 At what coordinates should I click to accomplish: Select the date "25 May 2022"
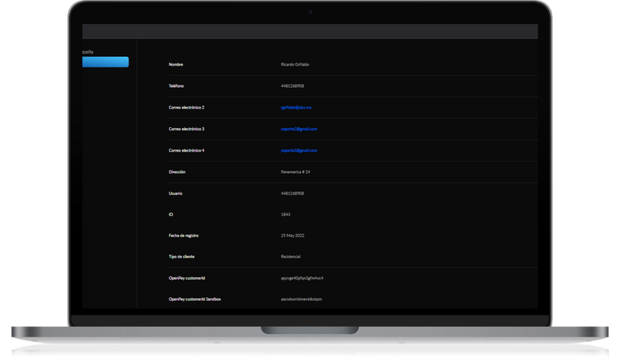pyautogui.click(x=293, y=235)
